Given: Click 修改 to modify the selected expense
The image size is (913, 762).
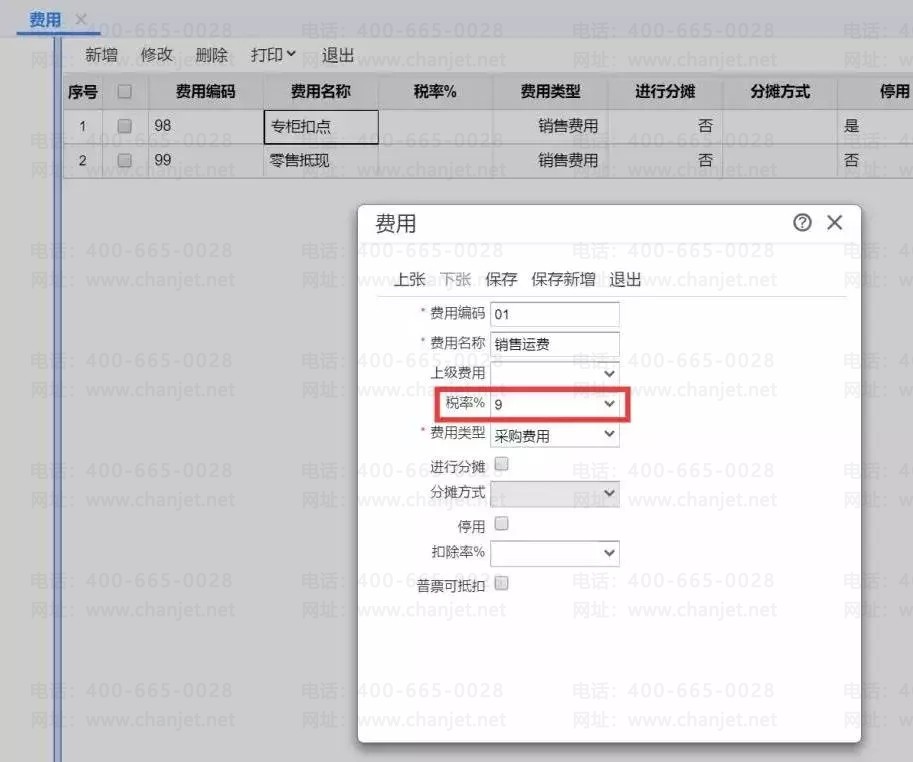Looking at the screenshot, I should tap(156, 54).
